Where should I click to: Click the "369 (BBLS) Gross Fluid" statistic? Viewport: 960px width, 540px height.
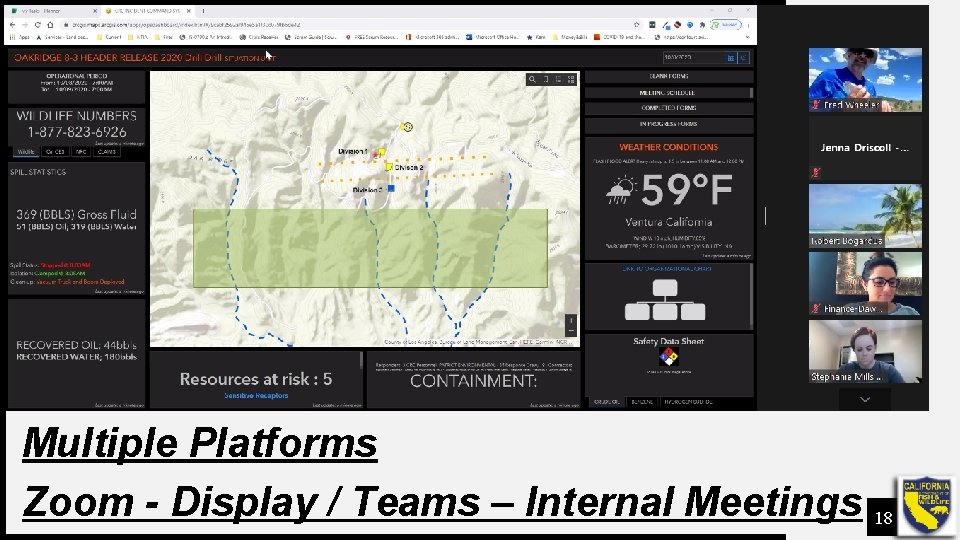coord(77,215)
